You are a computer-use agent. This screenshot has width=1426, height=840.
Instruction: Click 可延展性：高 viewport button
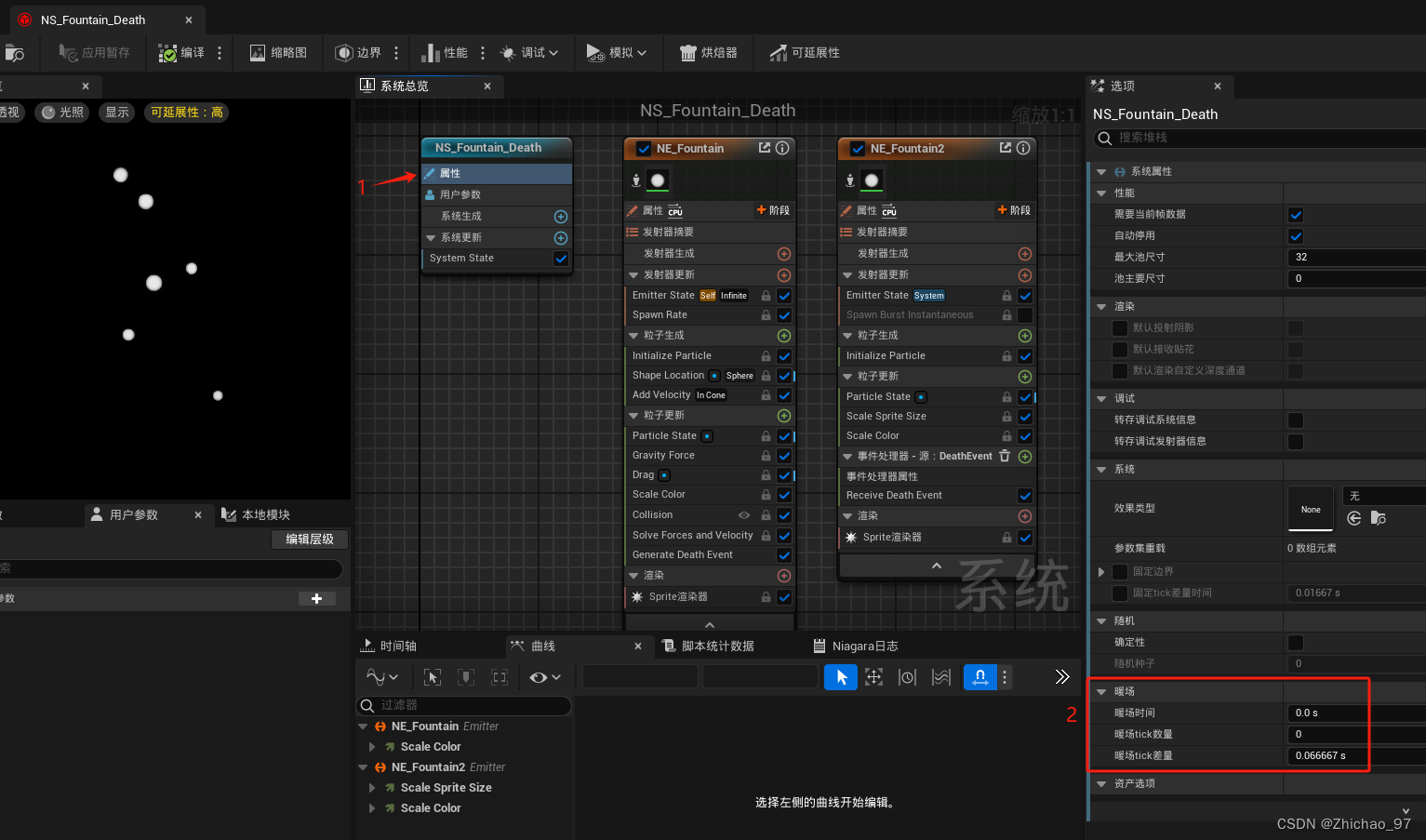point(187,113)
